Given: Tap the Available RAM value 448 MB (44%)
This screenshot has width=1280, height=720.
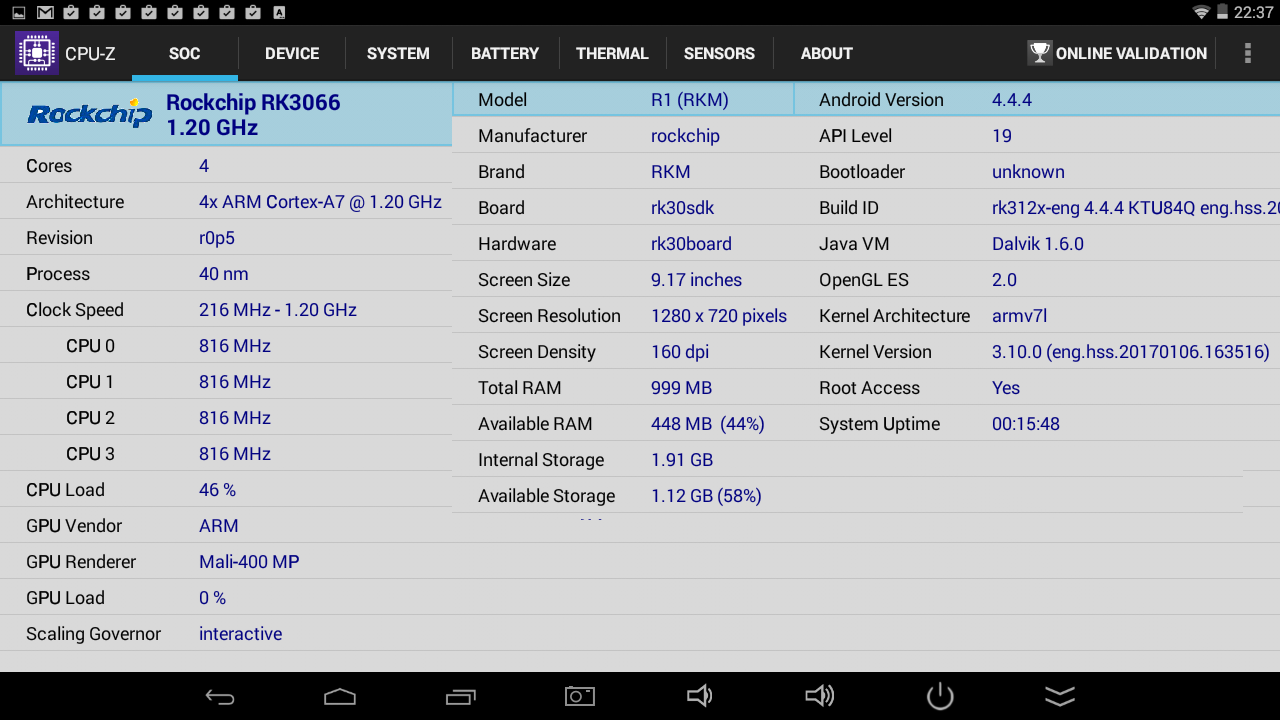Looking at the screenshot, I should pos(708,424).
